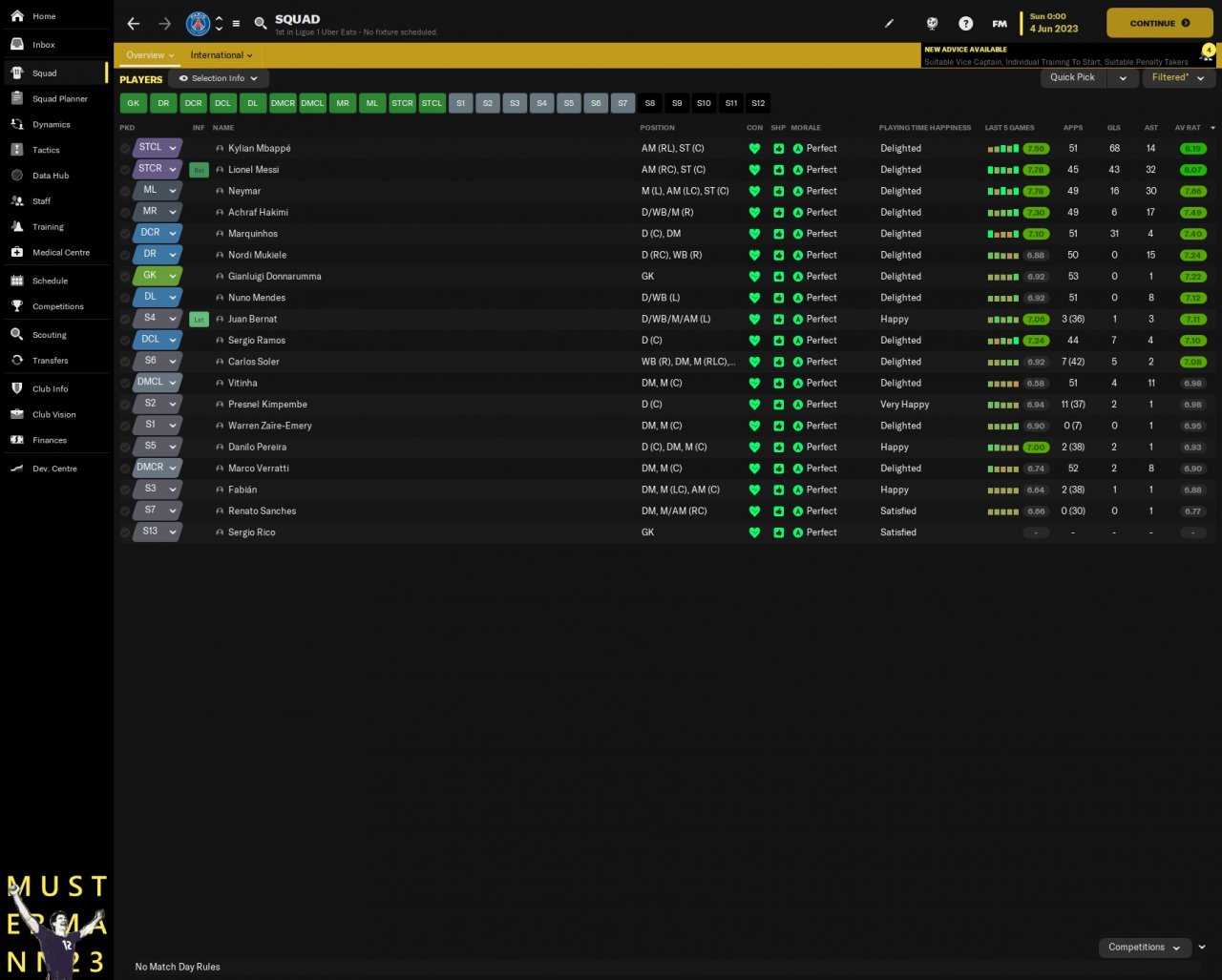Open the DMCL position dropdown for Vitinha

[x=158, y=383]
